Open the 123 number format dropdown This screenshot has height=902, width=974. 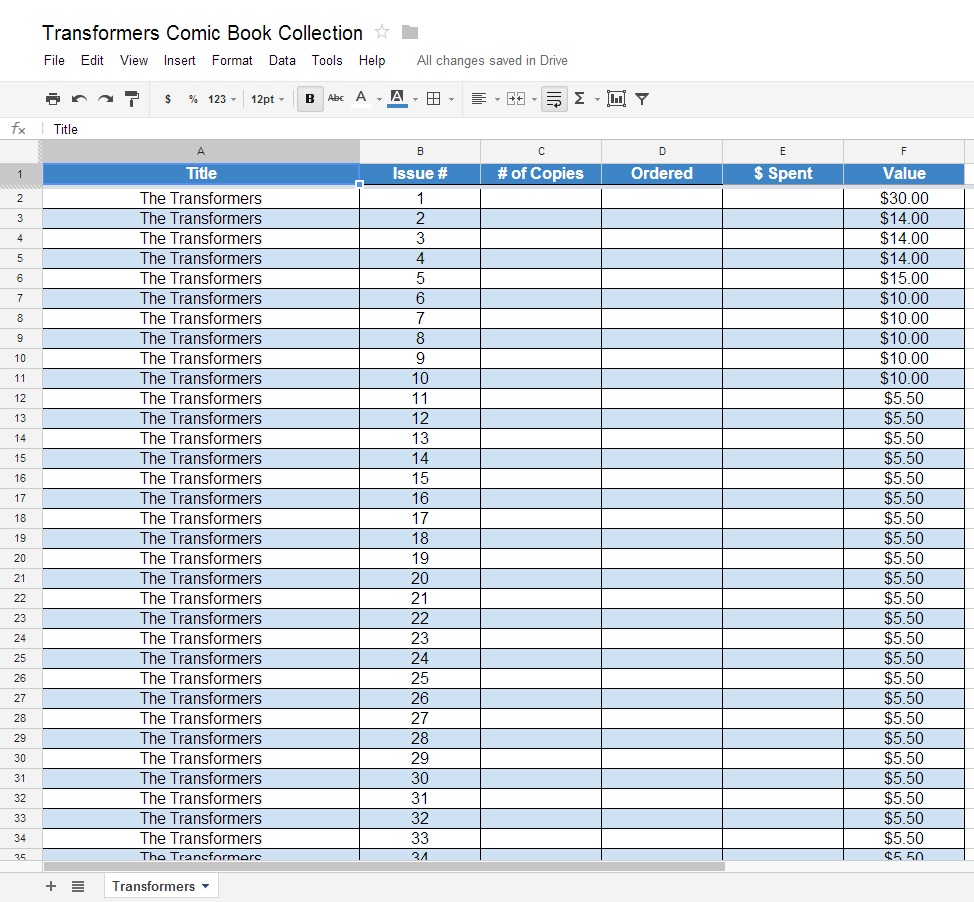click(222, 99)
